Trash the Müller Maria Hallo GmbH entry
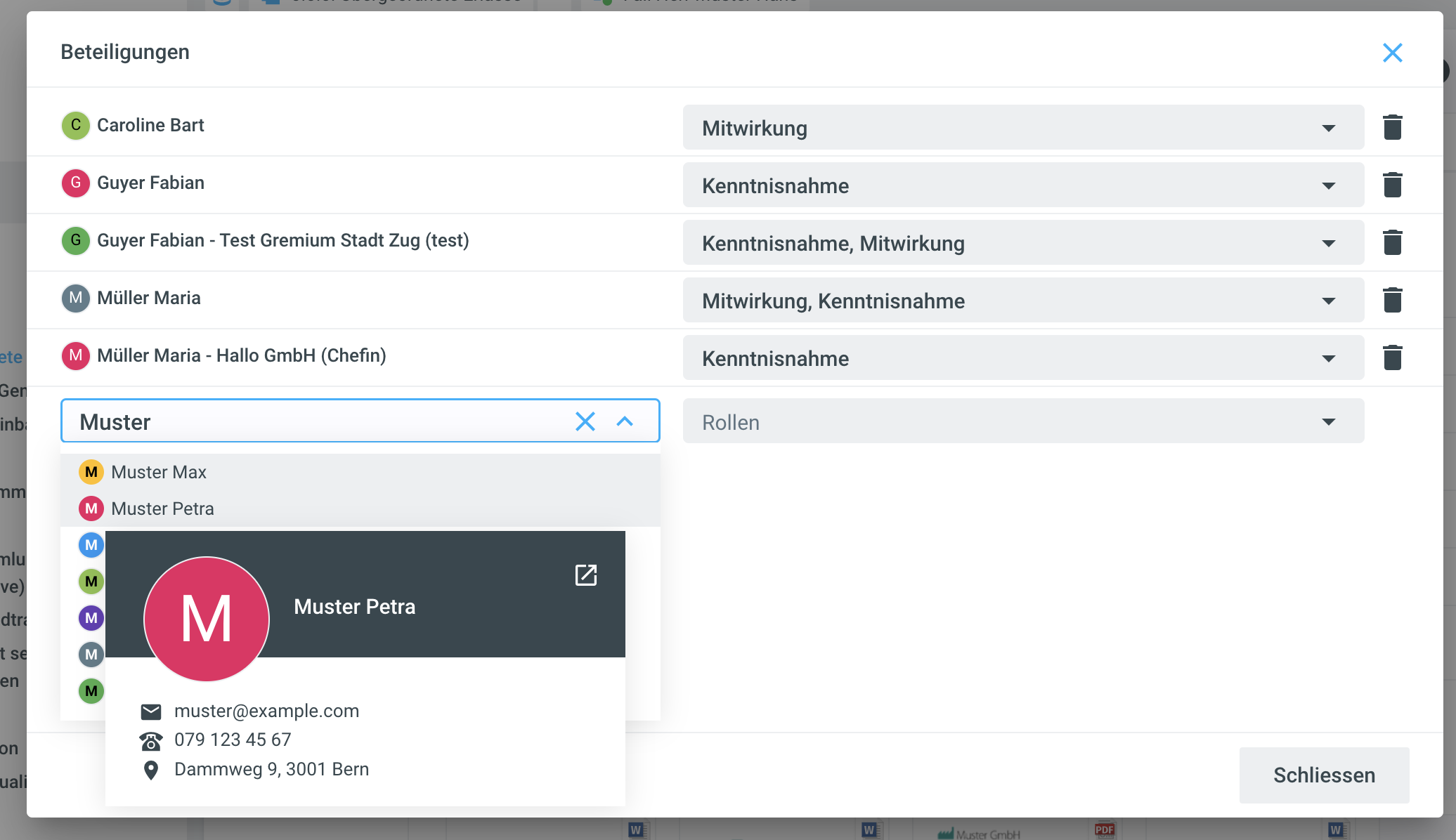Screen dimensions: 1456x840 click(1392, 357)
